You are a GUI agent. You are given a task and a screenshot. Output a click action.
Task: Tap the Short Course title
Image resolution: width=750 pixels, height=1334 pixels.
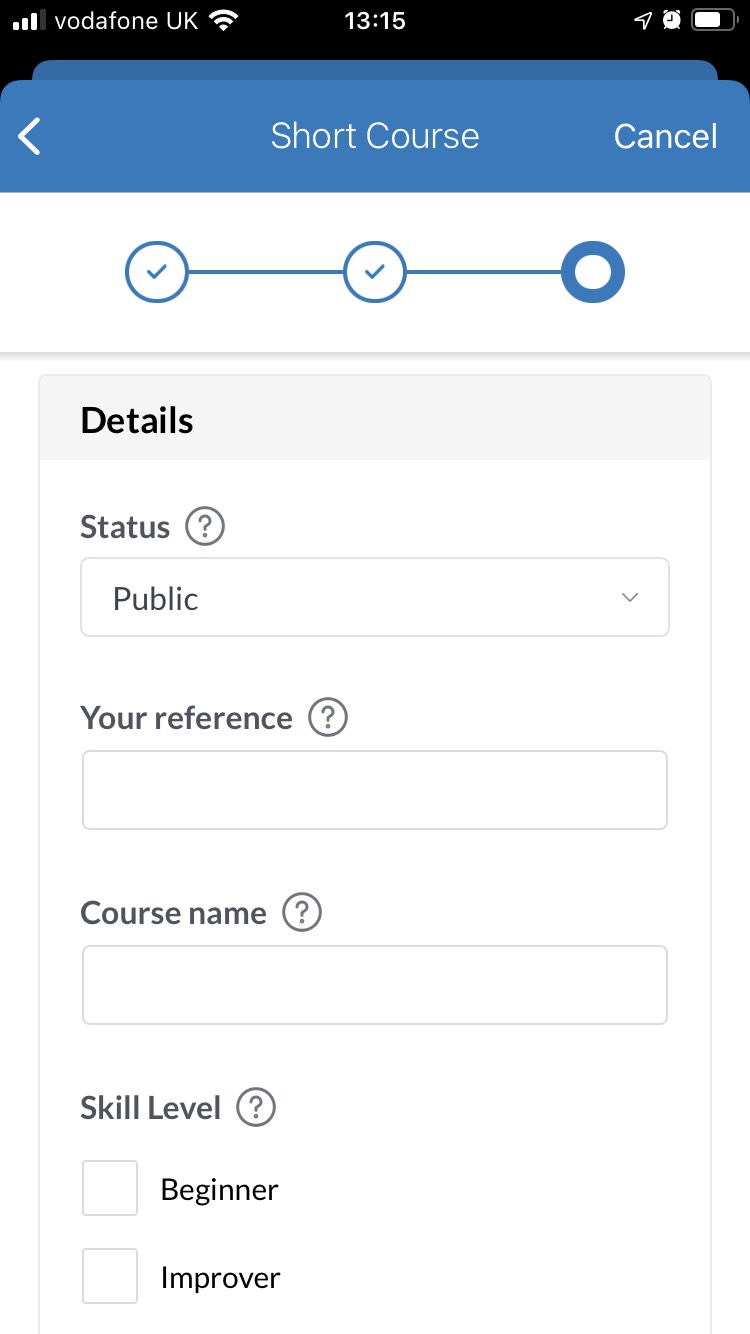tap(374, 136)
